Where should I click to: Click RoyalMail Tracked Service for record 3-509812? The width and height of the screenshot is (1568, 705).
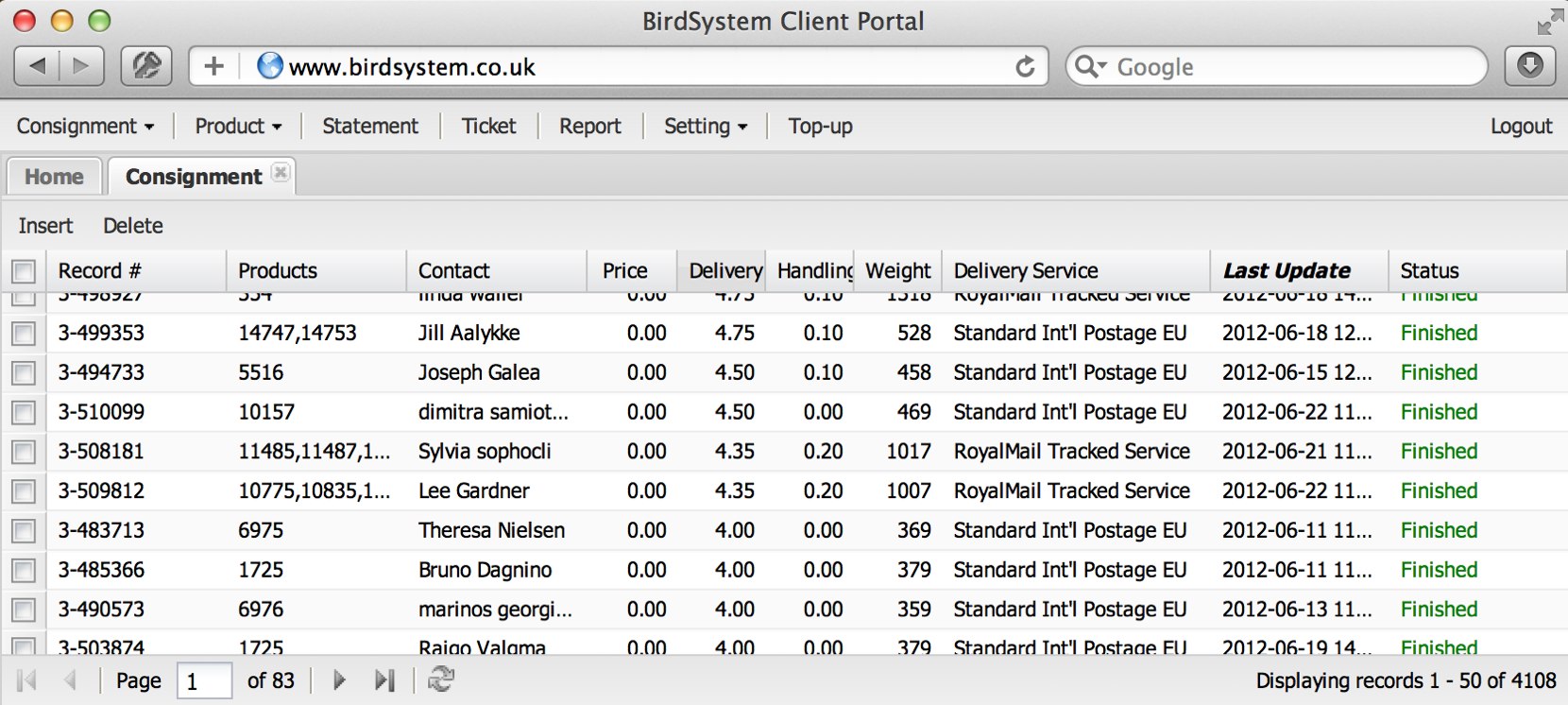point(1072,491)
